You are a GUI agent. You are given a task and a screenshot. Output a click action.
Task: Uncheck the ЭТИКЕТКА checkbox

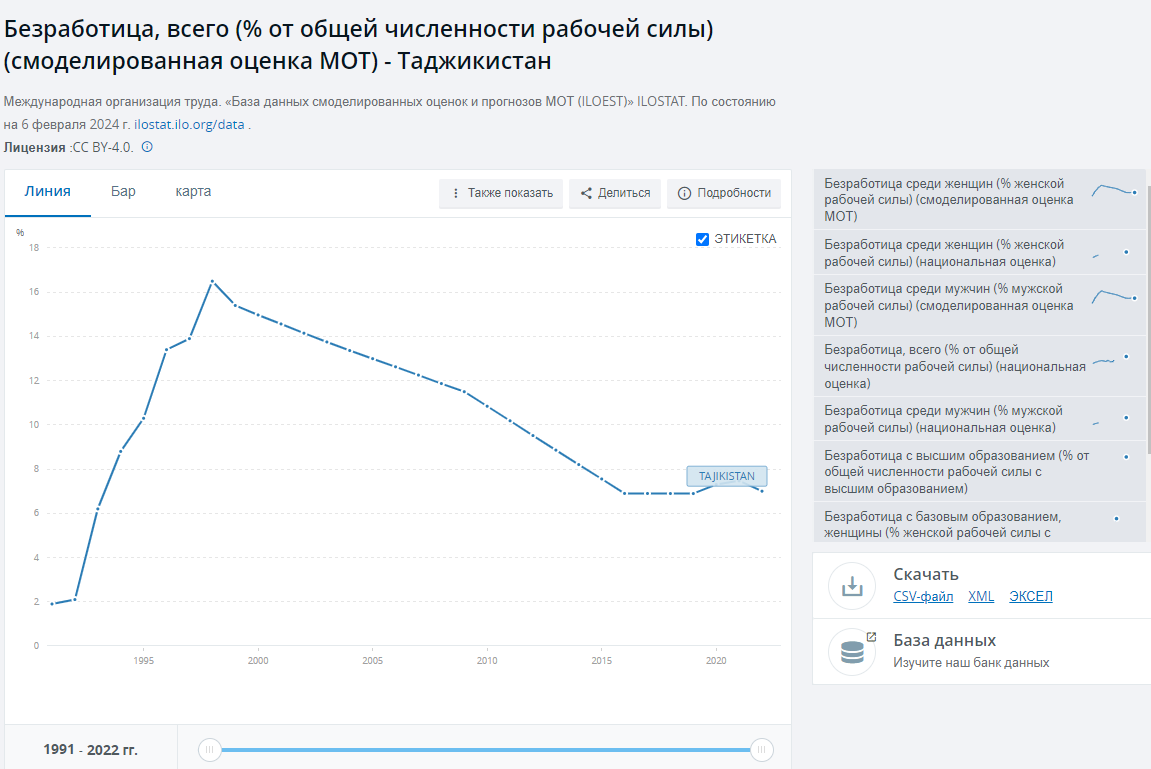tap(702, 239)
